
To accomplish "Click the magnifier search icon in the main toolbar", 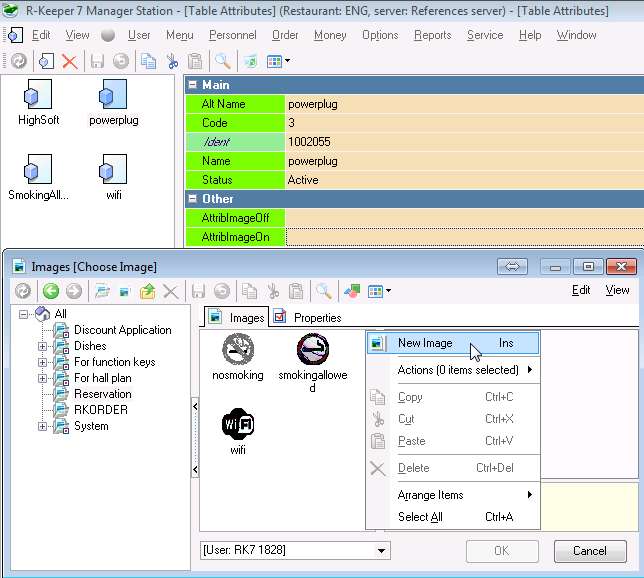I will (x=223, y=61).
